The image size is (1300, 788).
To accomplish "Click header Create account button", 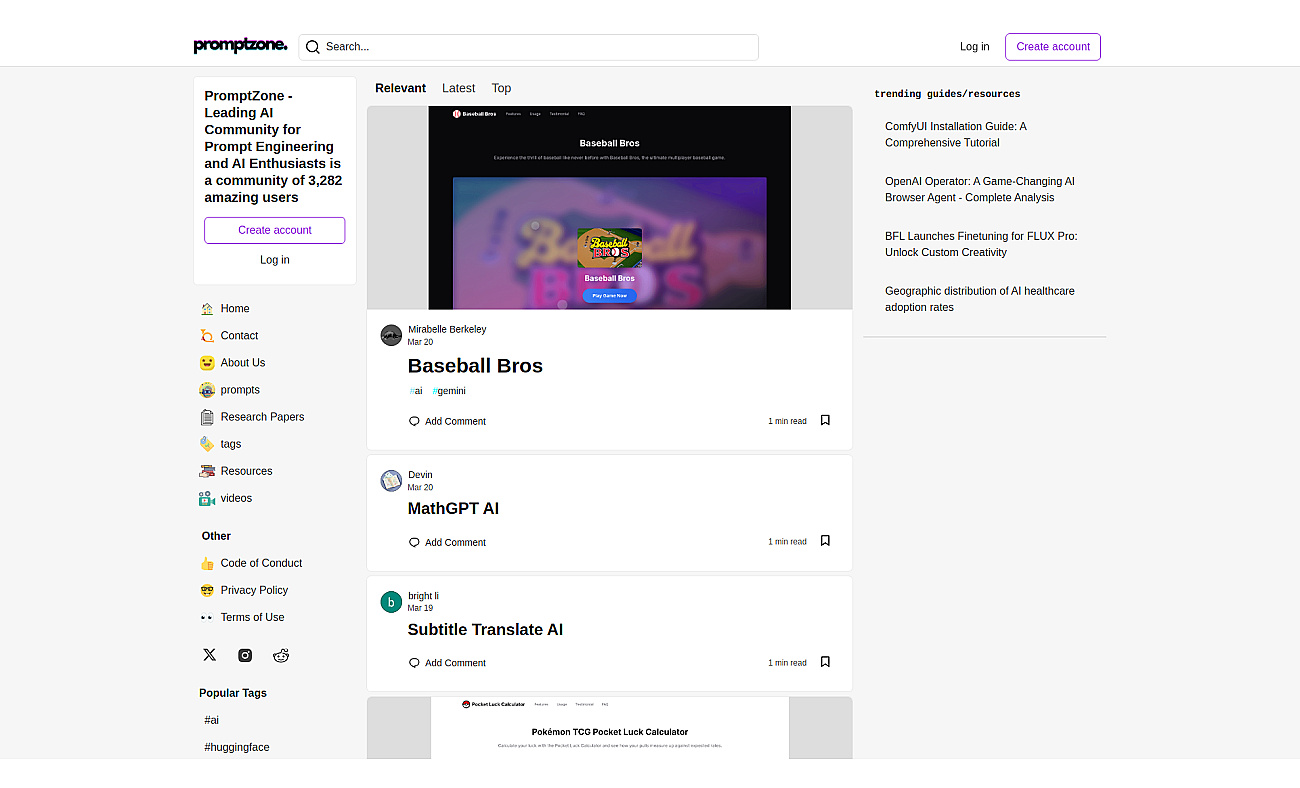I will [x=1053, y=47].
